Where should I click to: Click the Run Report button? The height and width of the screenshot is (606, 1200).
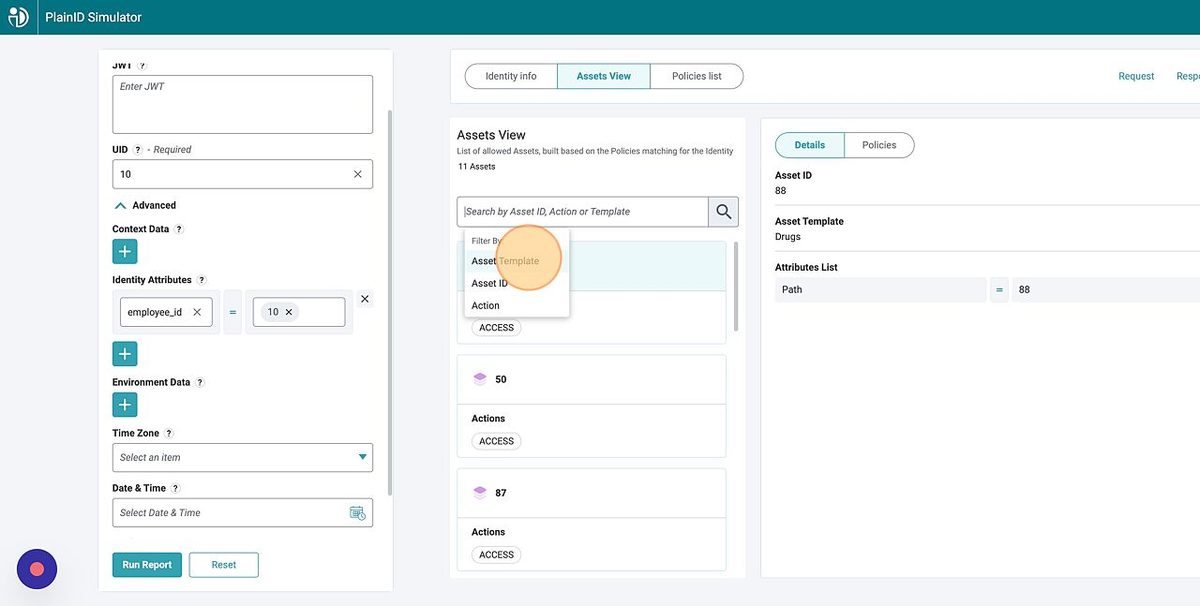[x=147, y=565]
